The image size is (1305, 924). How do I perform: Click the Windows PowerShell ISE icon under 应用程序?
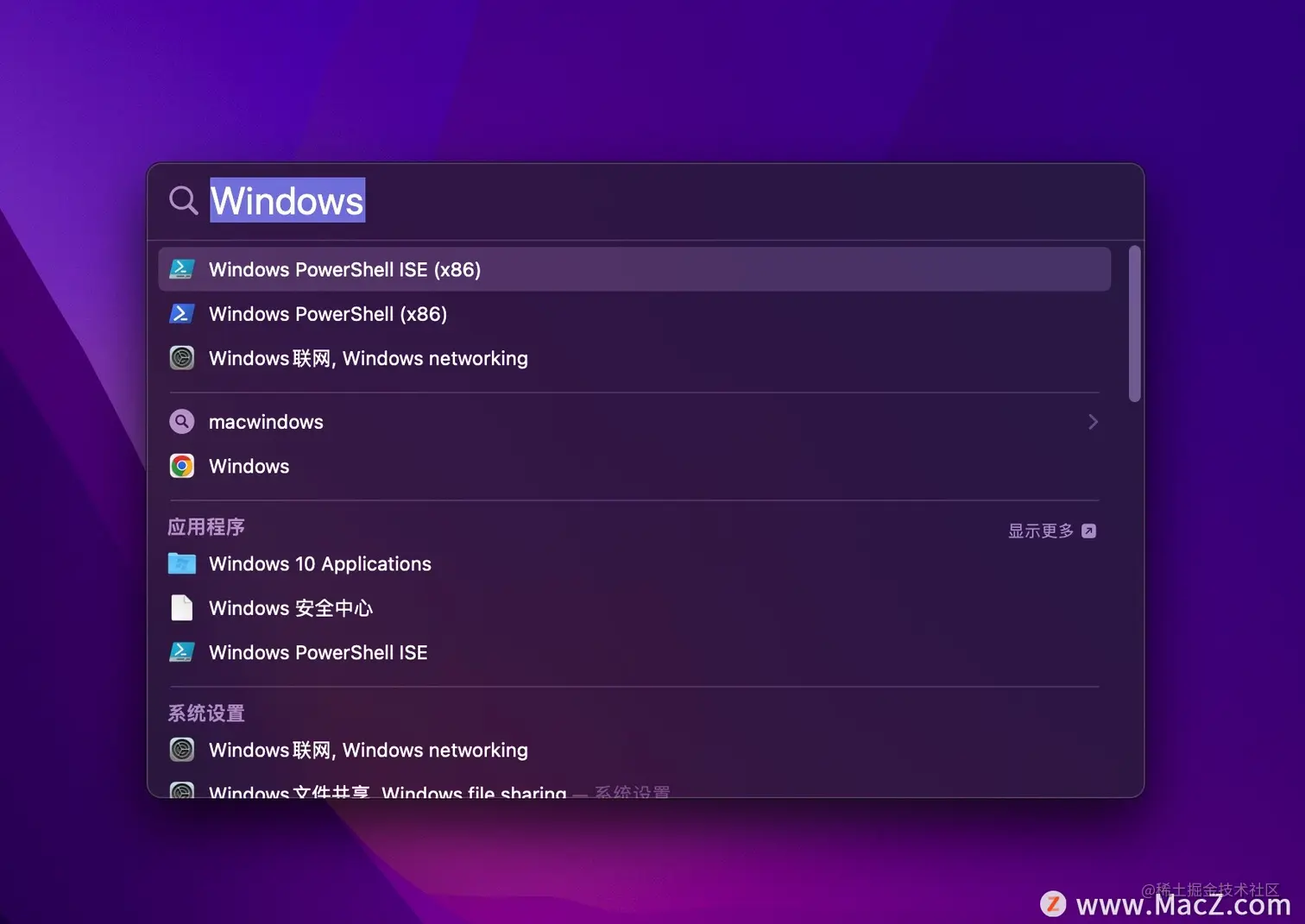tap(181, 652)
